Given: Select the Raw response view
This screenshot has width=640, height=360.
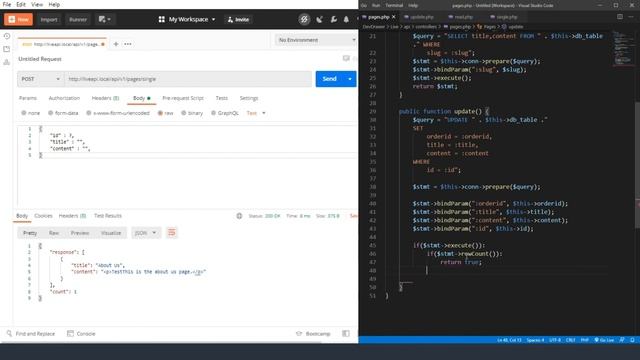Looking at the screenshot, I should coord(54,233).
